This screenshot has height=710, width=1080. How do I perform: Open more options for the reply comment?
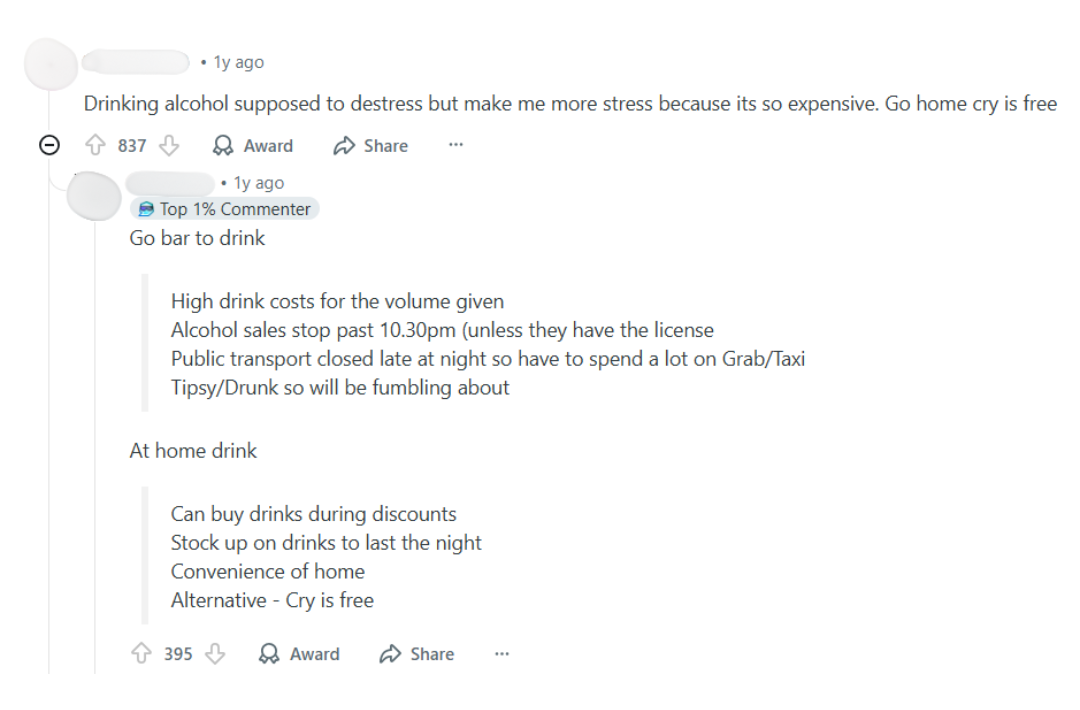(x=501, y=654)
